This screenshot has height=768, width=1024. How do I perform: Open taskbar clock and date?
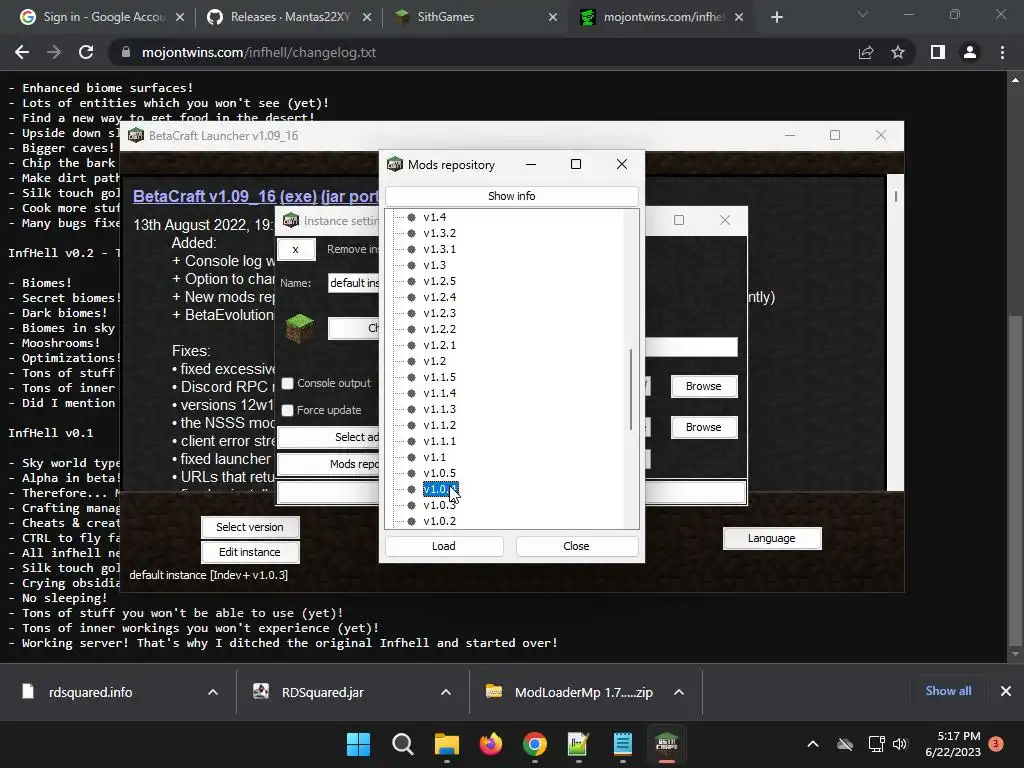(x=953, y=744)
